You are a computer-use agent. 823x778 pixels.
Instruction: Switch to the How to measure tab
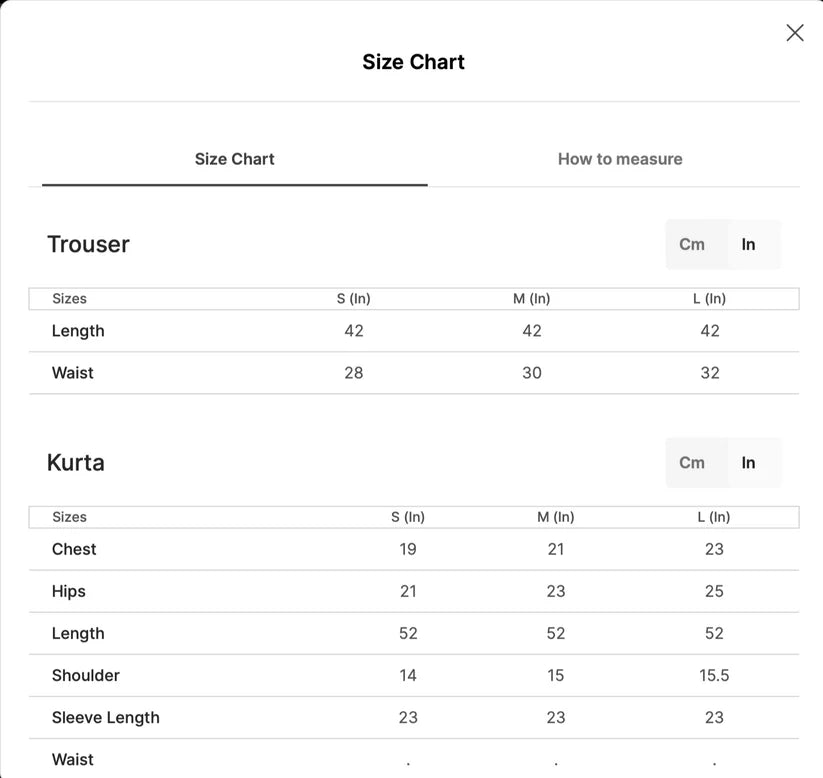coord(620,159)
